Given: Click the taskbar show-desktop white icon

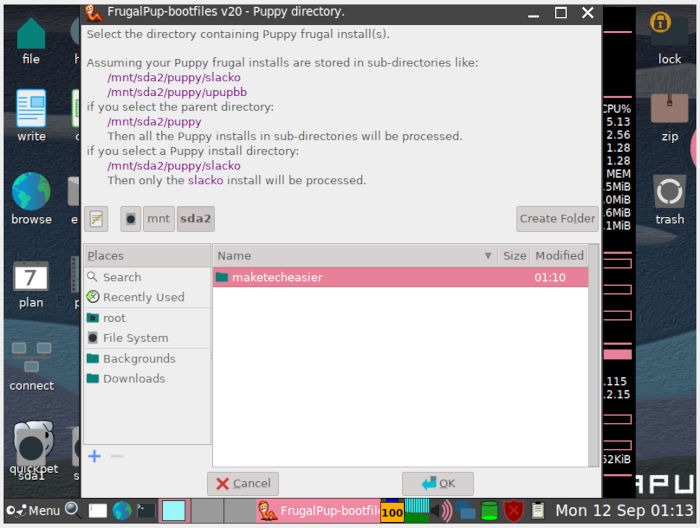Looking at the screenshot, I should coord(98,511).
